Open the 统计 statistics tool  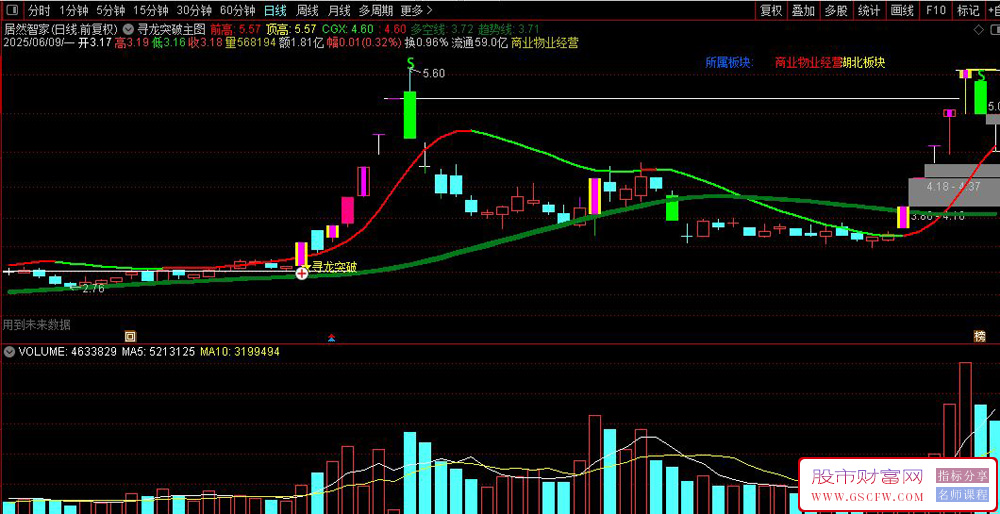(x=869, y=10)
